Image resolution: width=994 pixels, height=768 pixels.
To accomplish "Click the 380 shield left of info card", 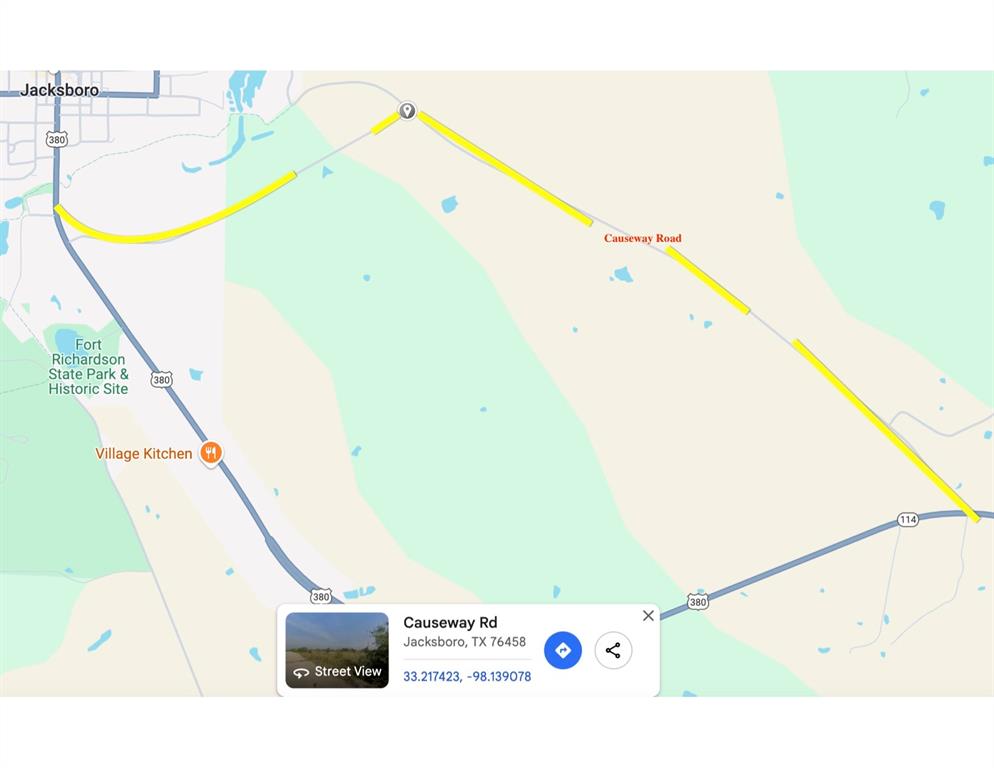I will 321,597.
